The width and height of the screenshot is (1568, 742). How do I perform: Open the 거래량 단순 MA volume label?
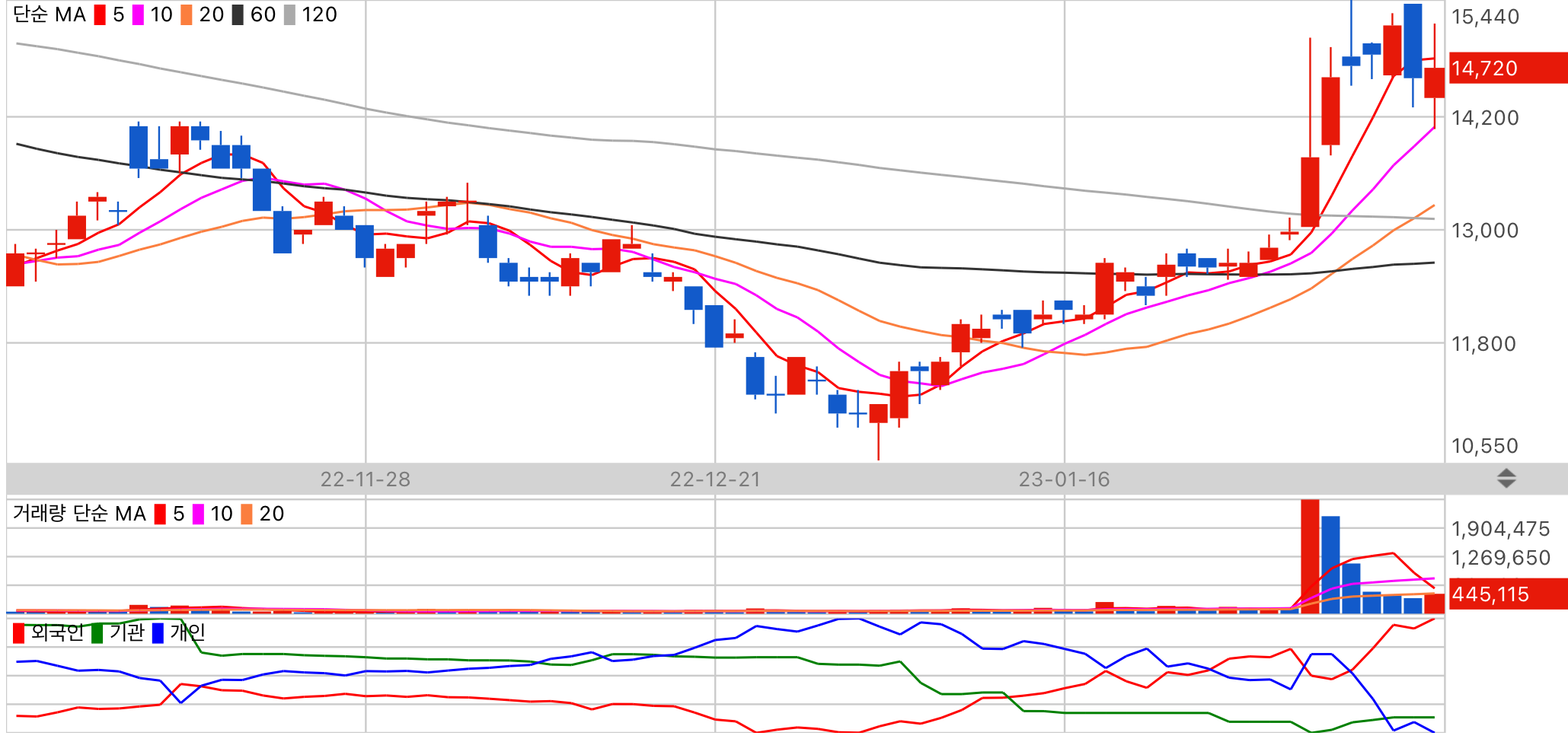tap(79, 514)
